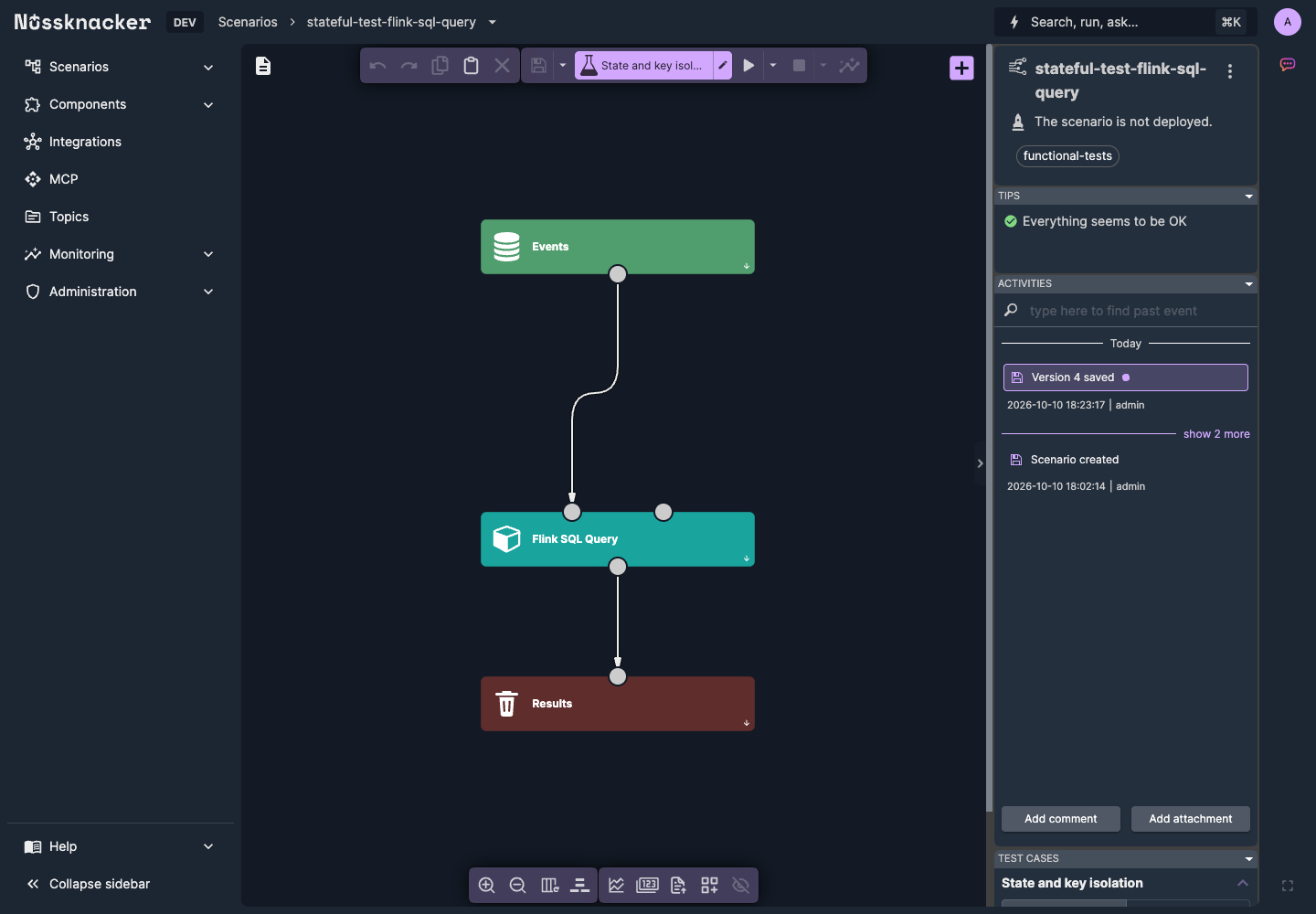Click the sparkle chart icon in the top toolbar

tap(850, 66)
